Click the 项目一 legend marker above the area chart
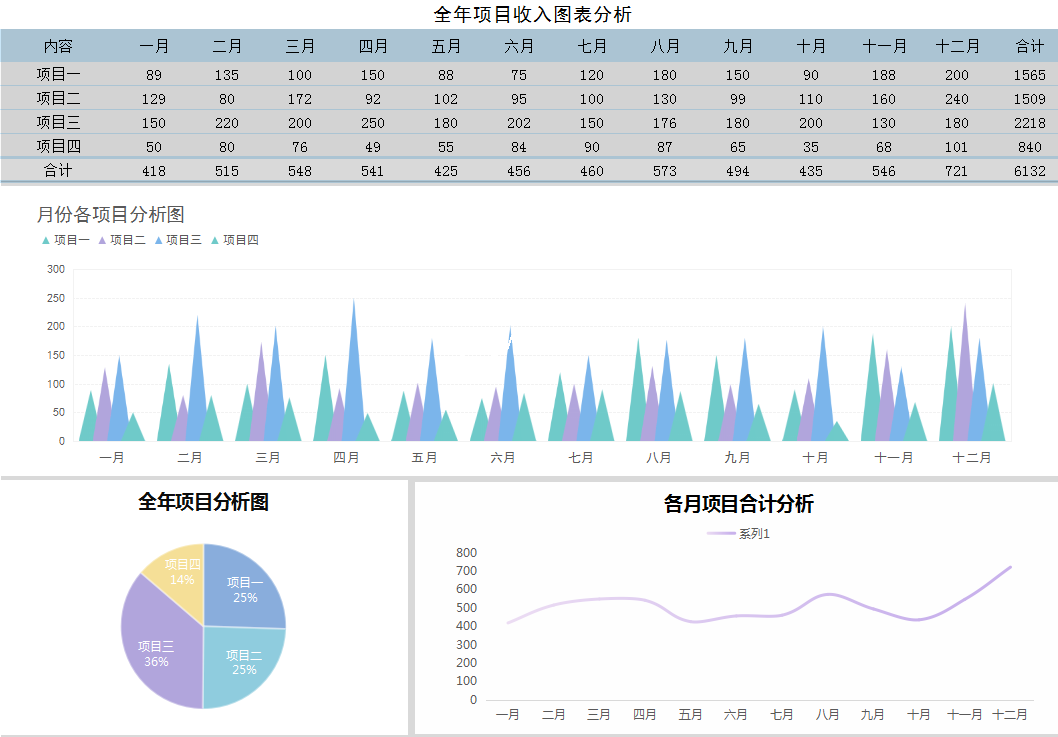 pyautogui.click(x=46, y=240)
